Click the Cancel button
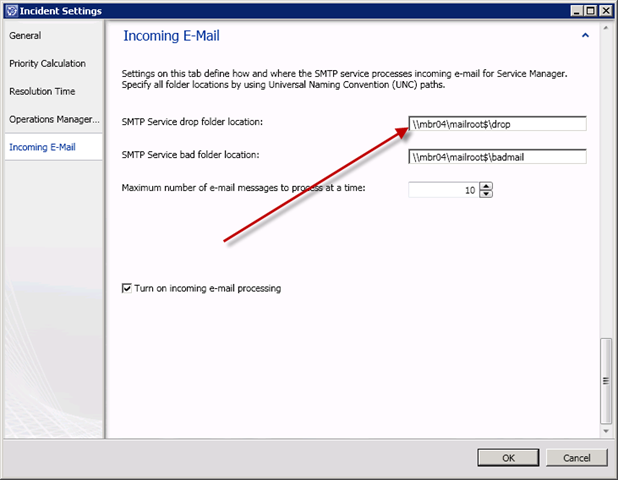Image resolution: width=618 pixels, height=480 pixels. pyautogui.click(x=576, y=457)
